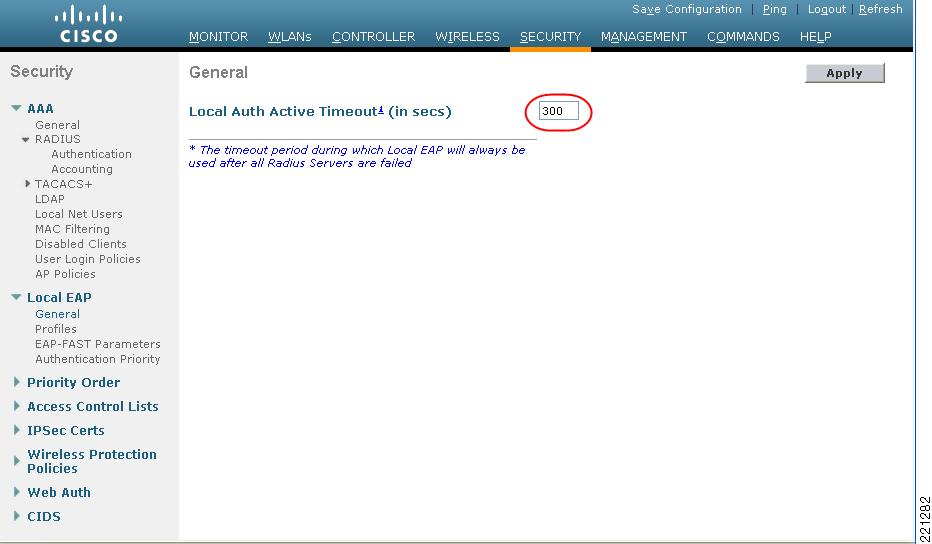The image size is (932, 544).
Task: Expand the TACACS+ subtree arrow
Action: (x=27, y=184)
